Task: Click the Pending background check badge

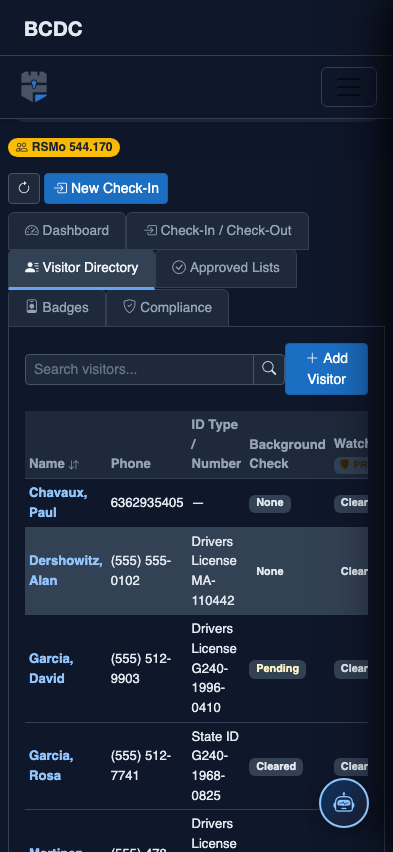Action: pos(277,669)
